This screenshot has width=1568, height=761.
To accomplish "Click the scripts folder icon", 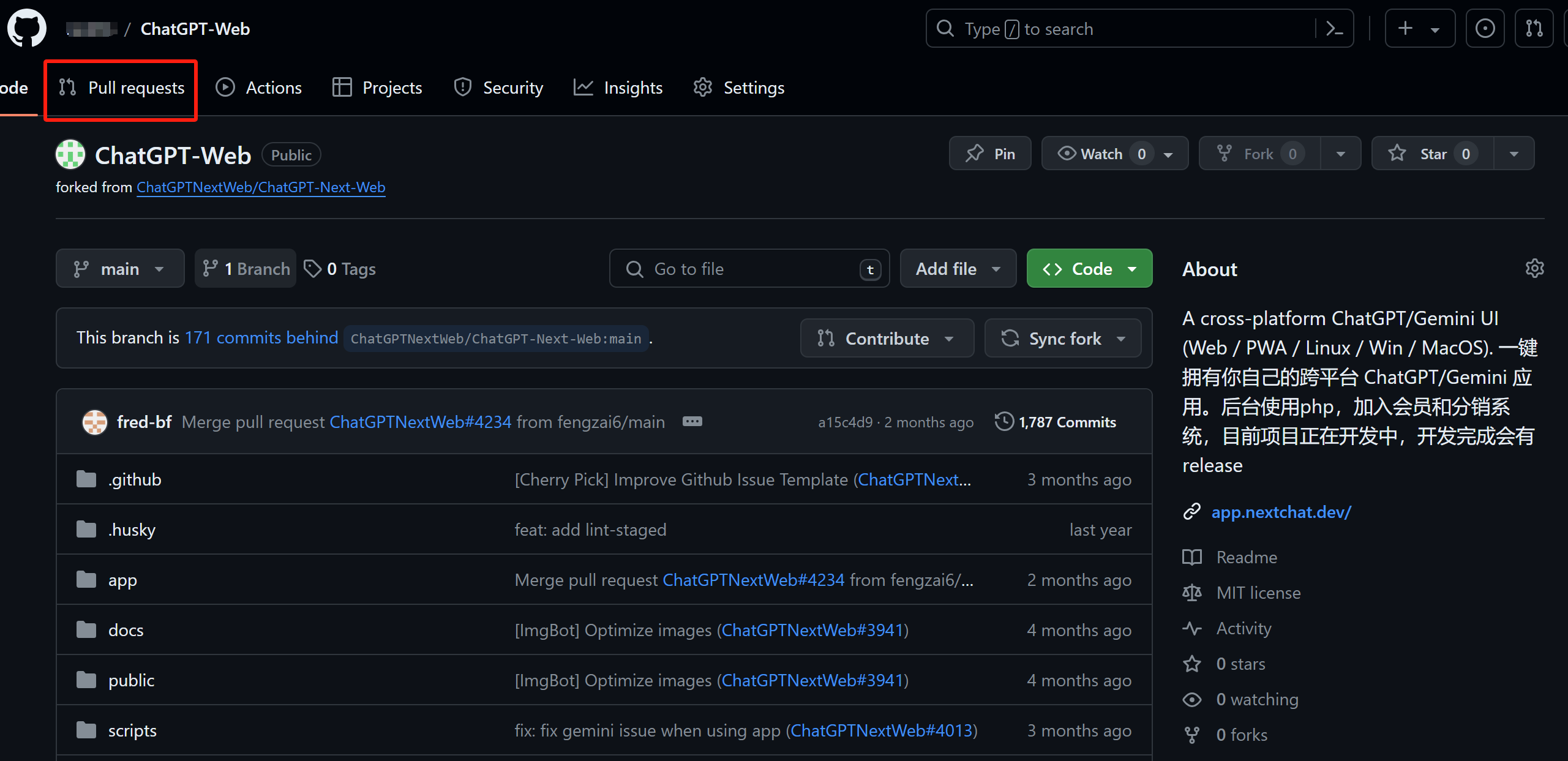I will 86,730.
